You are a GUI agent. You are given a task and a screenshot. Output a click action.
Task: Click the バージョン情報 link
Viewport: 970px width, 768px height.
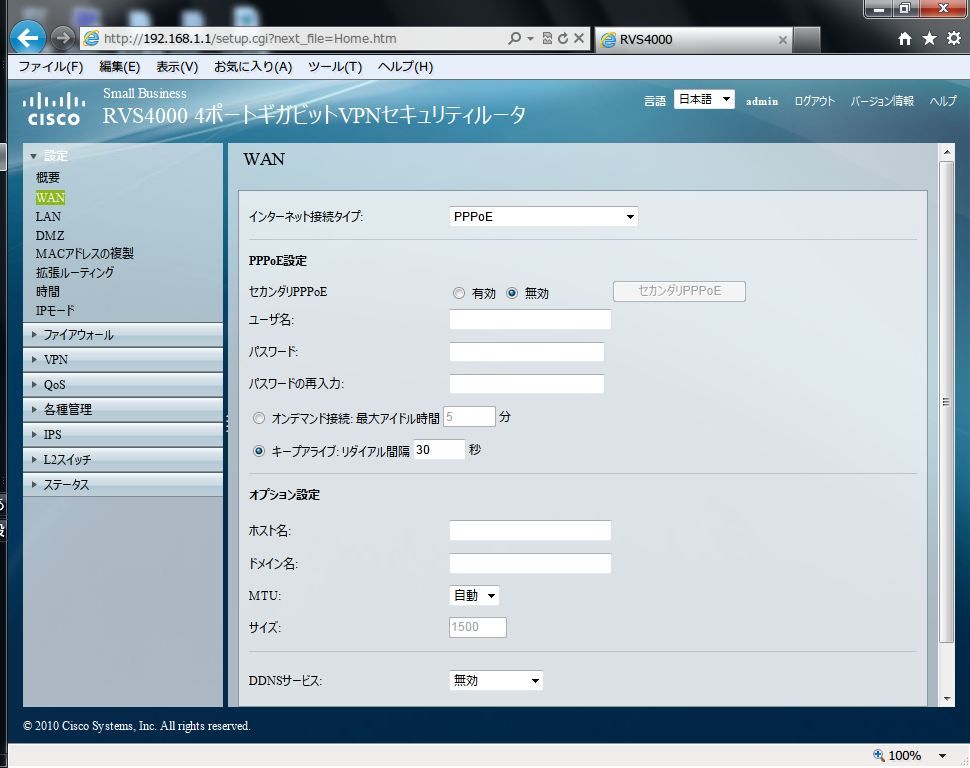pos(882,101)
